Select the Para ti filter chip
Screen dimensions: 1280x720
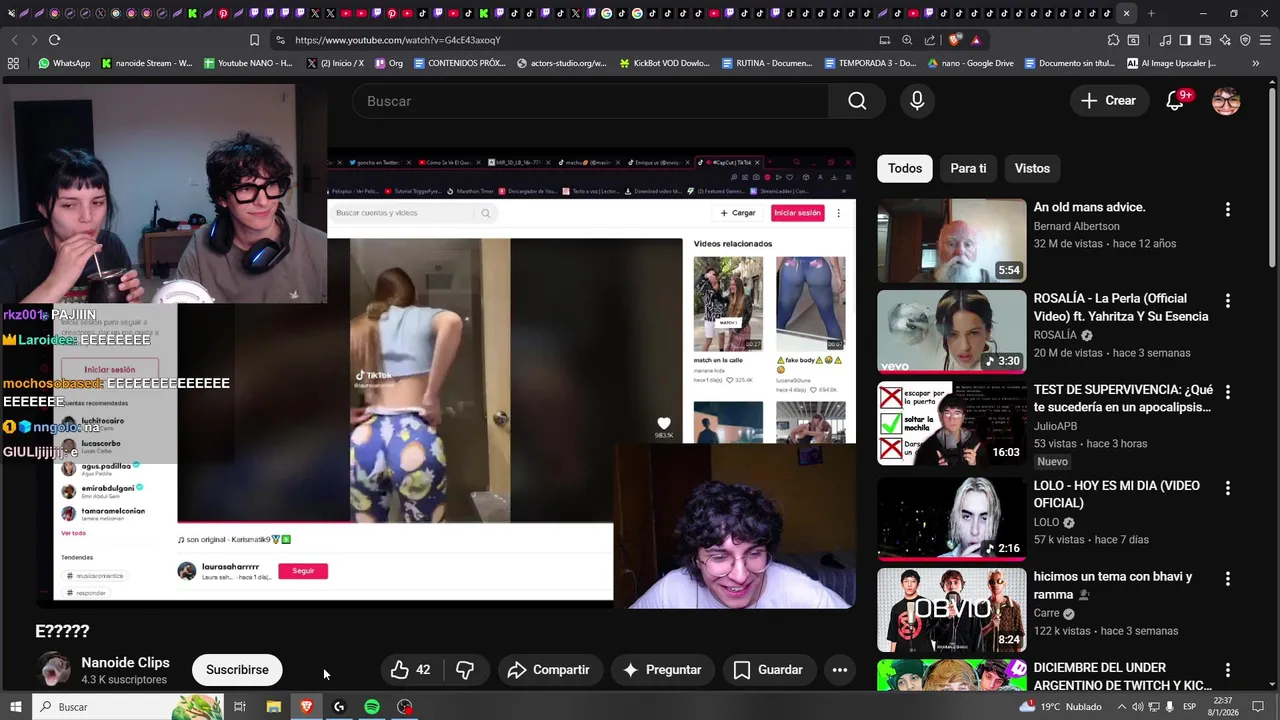[968, 168]
